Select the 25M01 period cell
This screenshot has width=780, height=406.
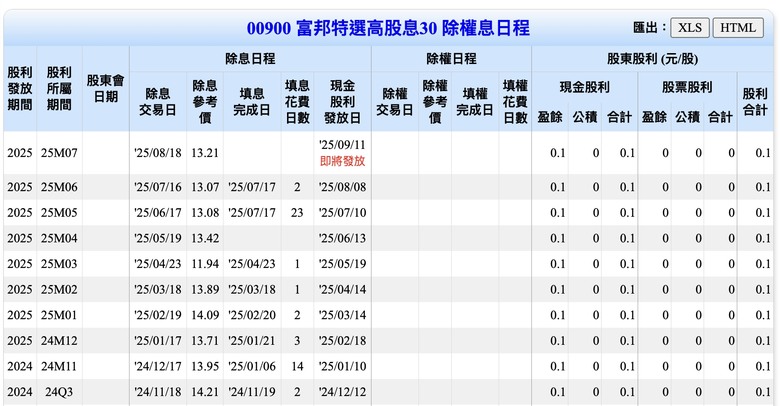pyautogui.click(x=59, y=315)
